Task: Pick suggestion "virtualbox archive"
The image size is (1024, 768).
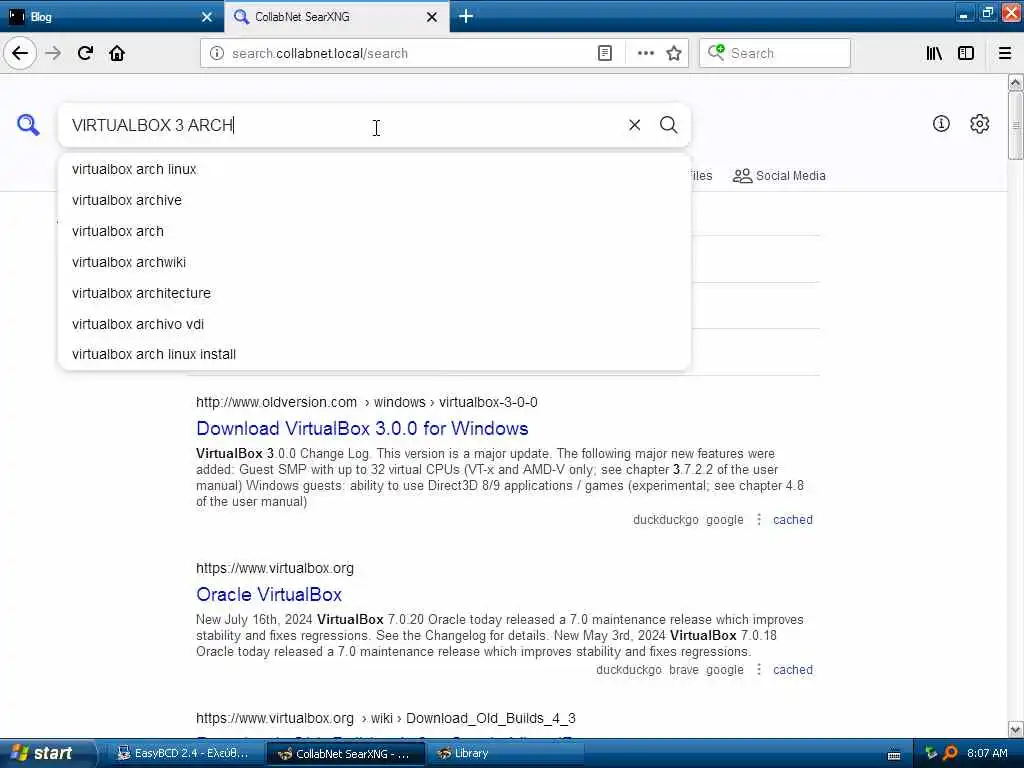Action: pos(374,200)
